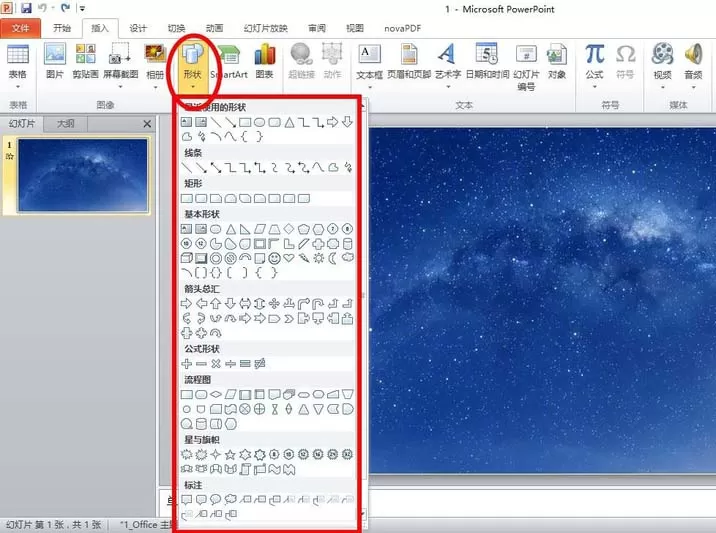
Task: Insert a 图表 chart
Action: (264, 61)
